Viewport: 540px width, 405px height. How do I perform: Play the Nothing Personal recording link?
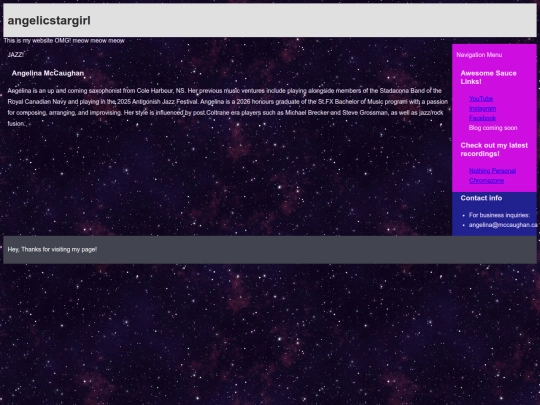[x=492, y=171]
